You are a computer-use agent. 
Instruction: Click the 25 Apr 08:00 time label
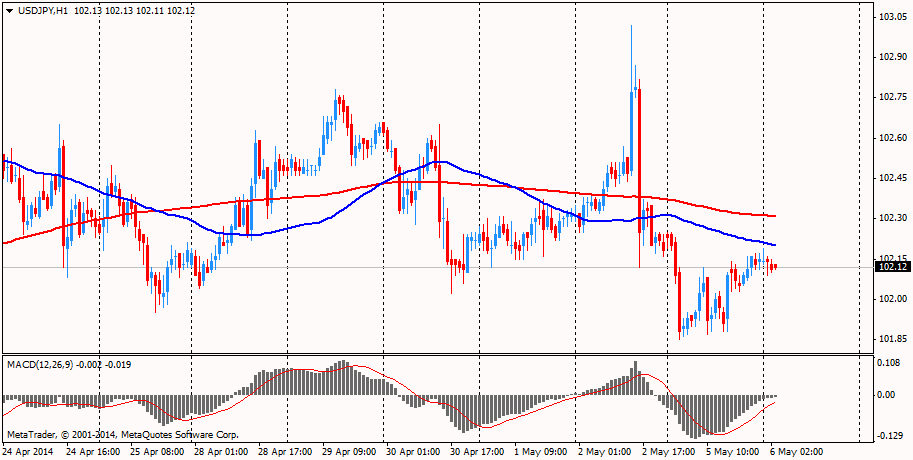[x=157, y=452]
